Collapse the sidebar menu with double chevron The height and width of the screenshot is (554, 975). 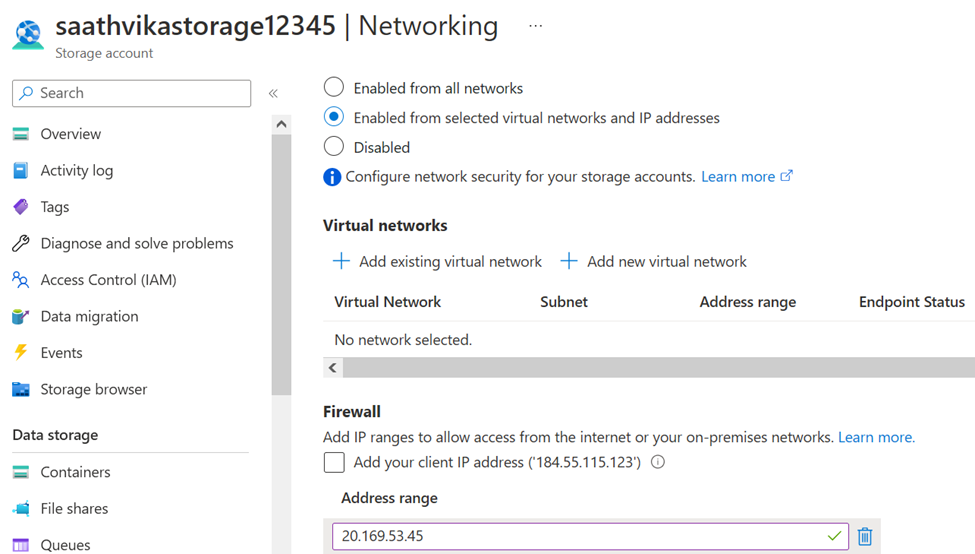273,93
